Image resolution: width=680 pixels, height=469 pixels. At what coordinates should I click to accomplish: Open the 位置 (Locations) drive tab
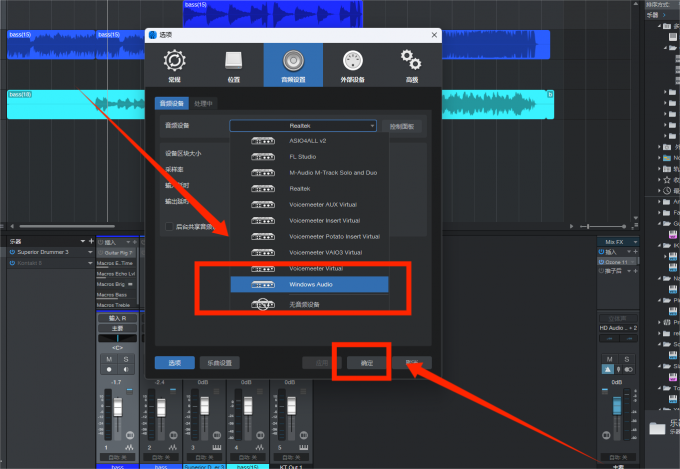coord(234,65)
